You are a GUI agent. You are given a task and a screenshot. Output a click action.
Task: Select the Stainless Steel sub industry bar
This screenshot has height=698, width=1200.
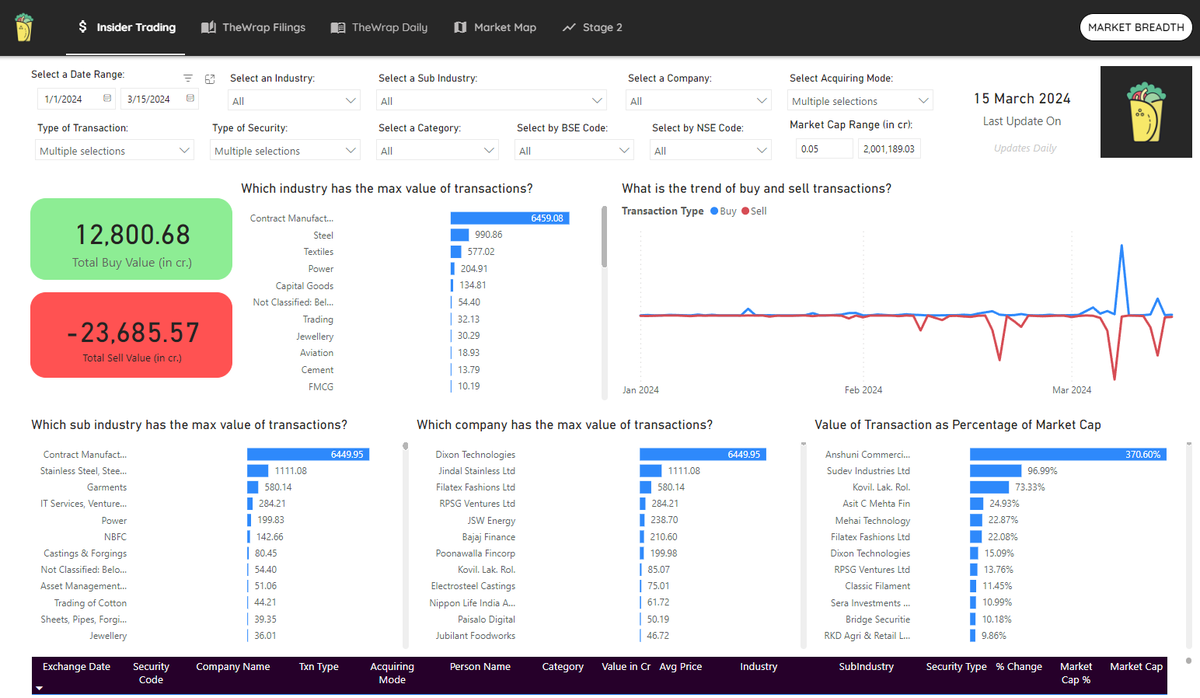coord(258,471)
